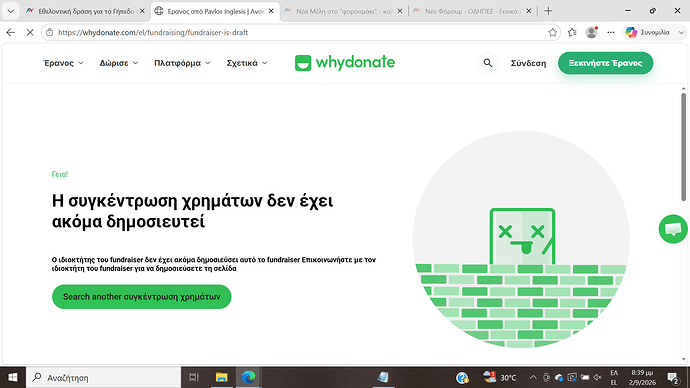Open File Explorer from the taskbar
This screenshot has width=690, height=388.
[221, 377]
